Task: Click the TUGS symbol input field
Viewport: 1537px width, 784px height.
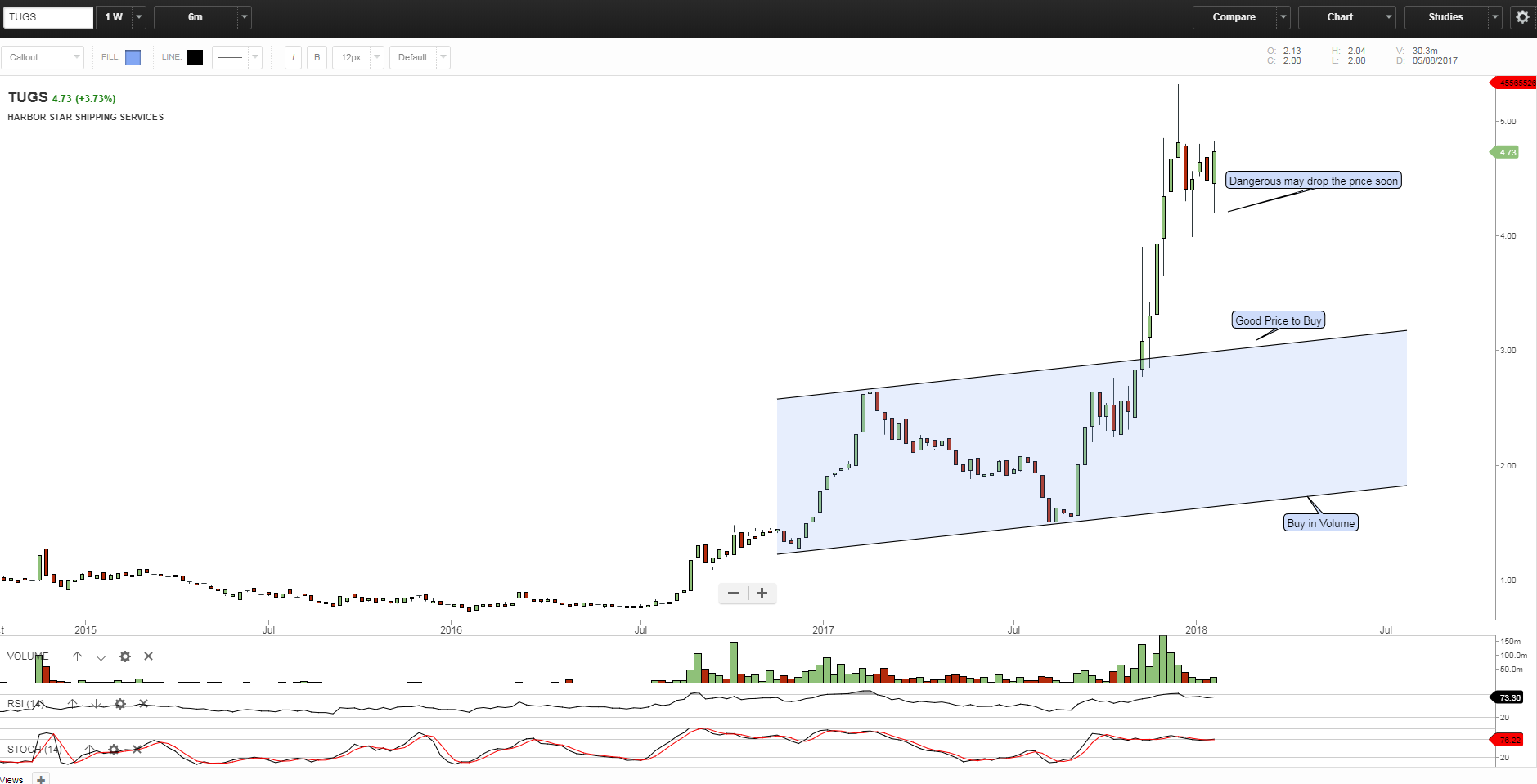Action: (x=47, y=16)
